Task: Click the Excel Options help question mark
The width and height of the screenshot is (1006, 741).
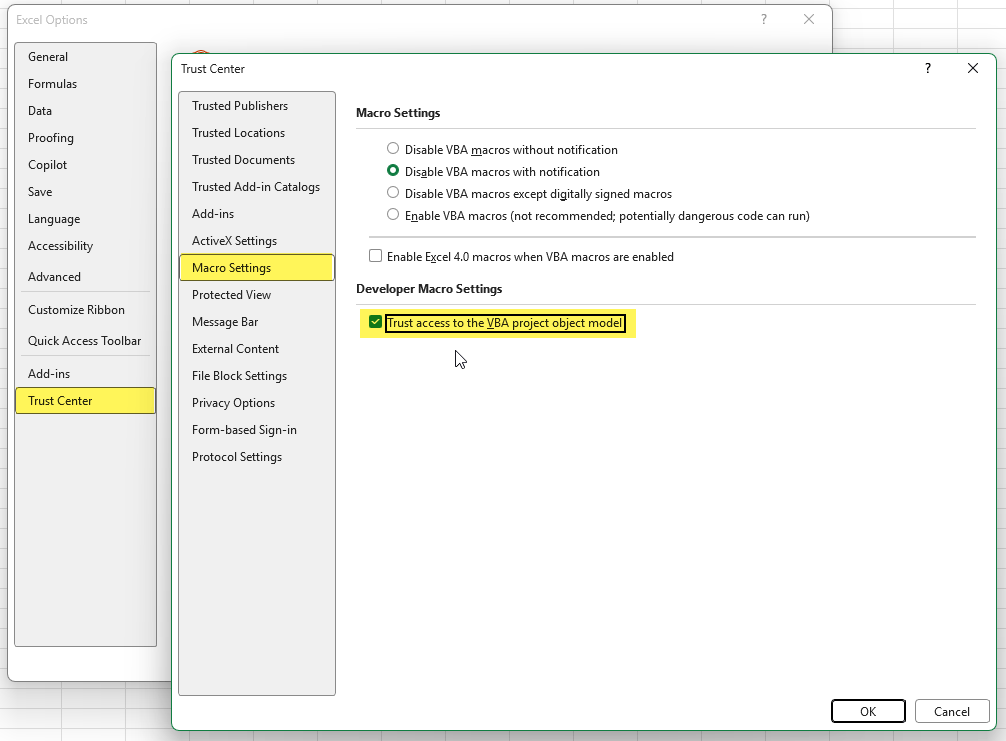Action: (763, 19)
